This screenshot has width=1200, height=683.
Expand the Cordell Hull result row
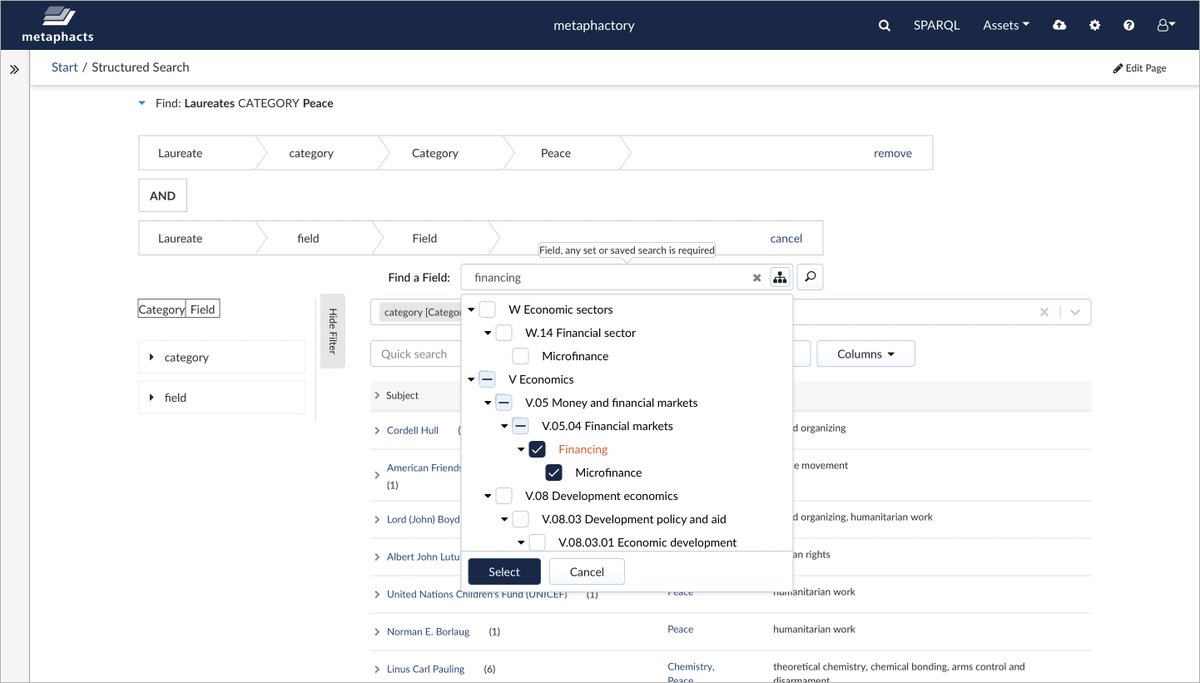(x=377, y=431)
